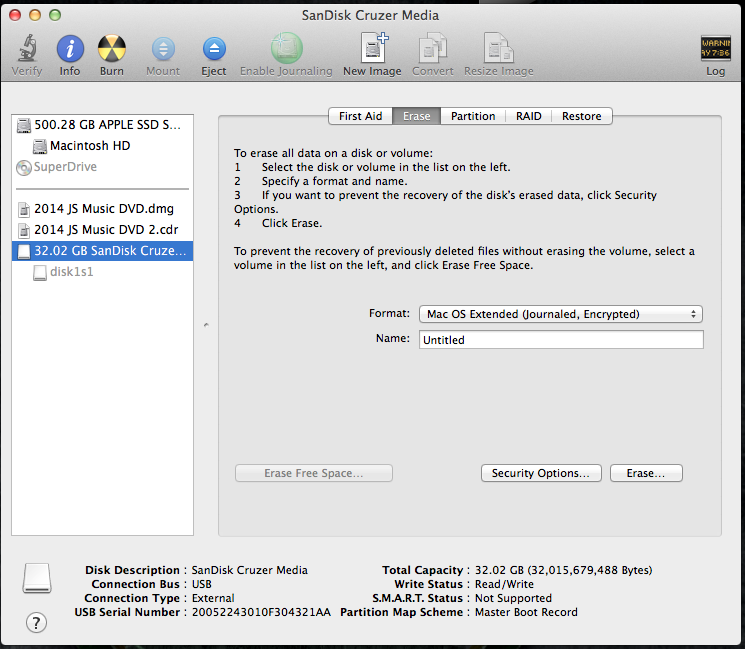This screenshot has width=745, height=649.
Task: Click the Verify microscope icon
Action: [x=27, y=48]
